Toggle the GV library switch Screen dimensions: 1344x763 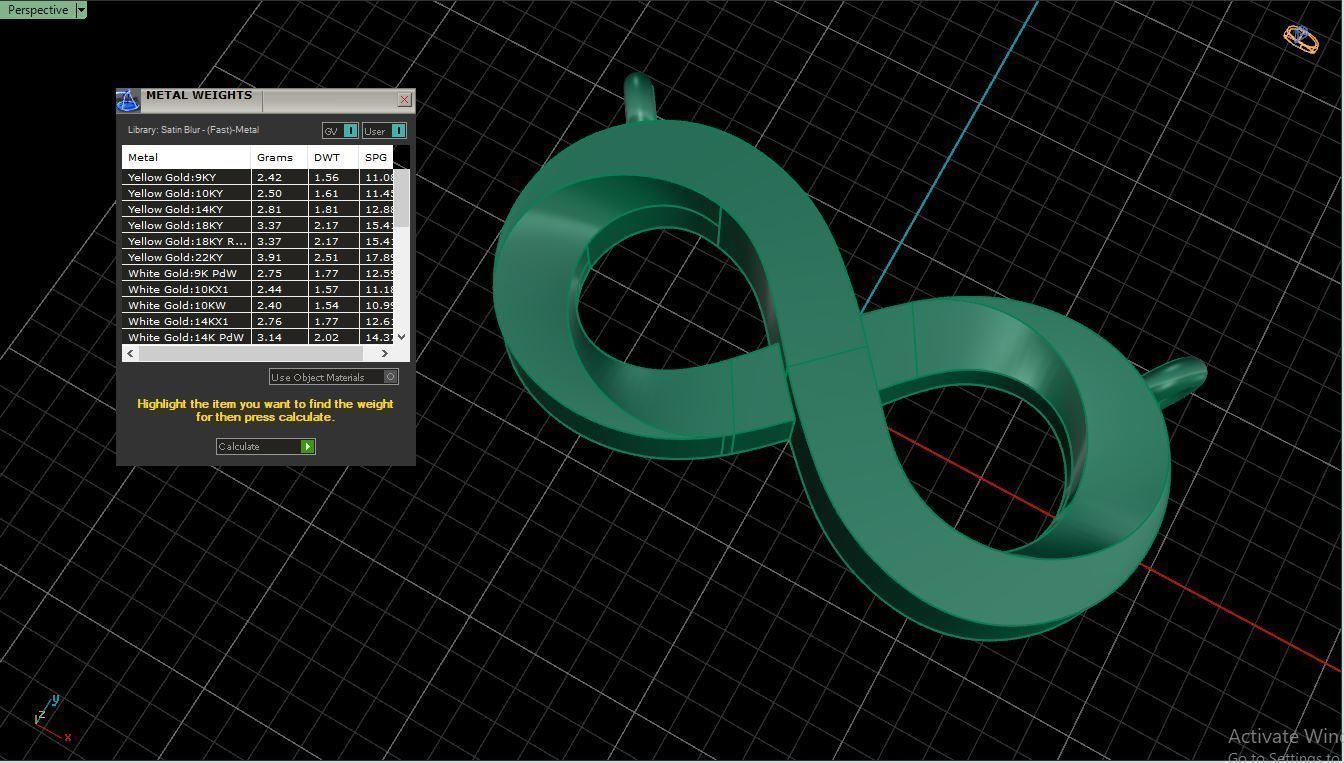tap(340, 131)
